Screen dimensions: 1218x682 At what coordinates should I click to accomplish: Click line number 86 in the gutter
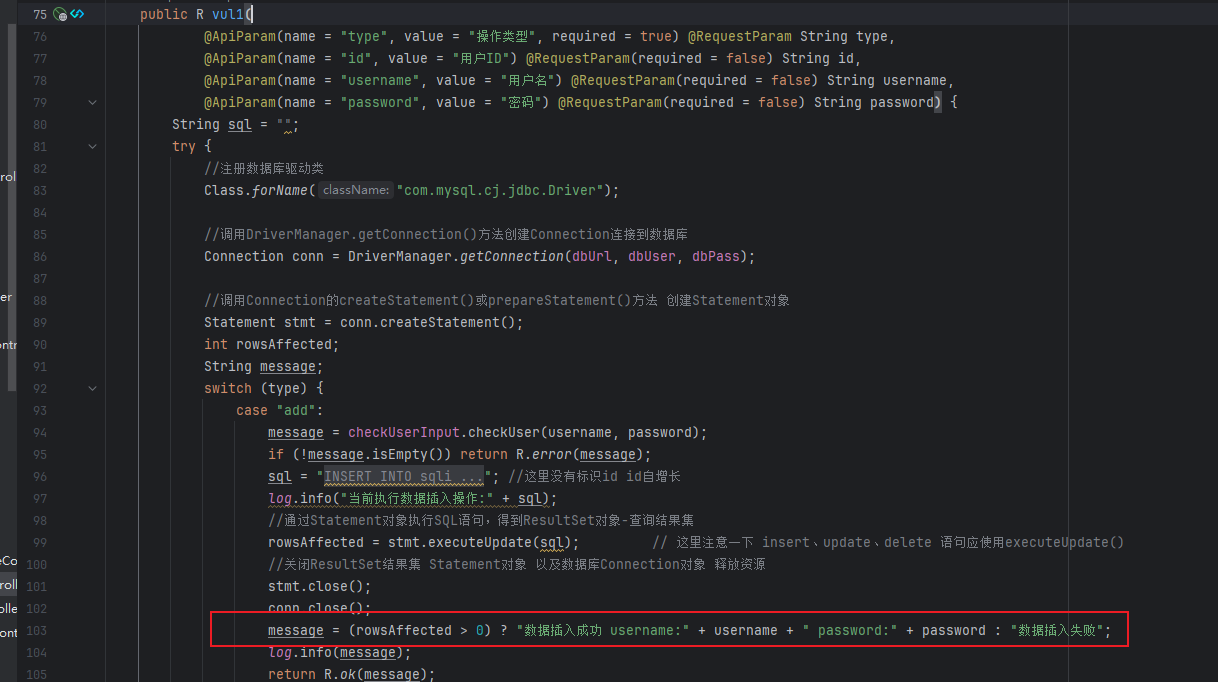(x=39, y=256)
